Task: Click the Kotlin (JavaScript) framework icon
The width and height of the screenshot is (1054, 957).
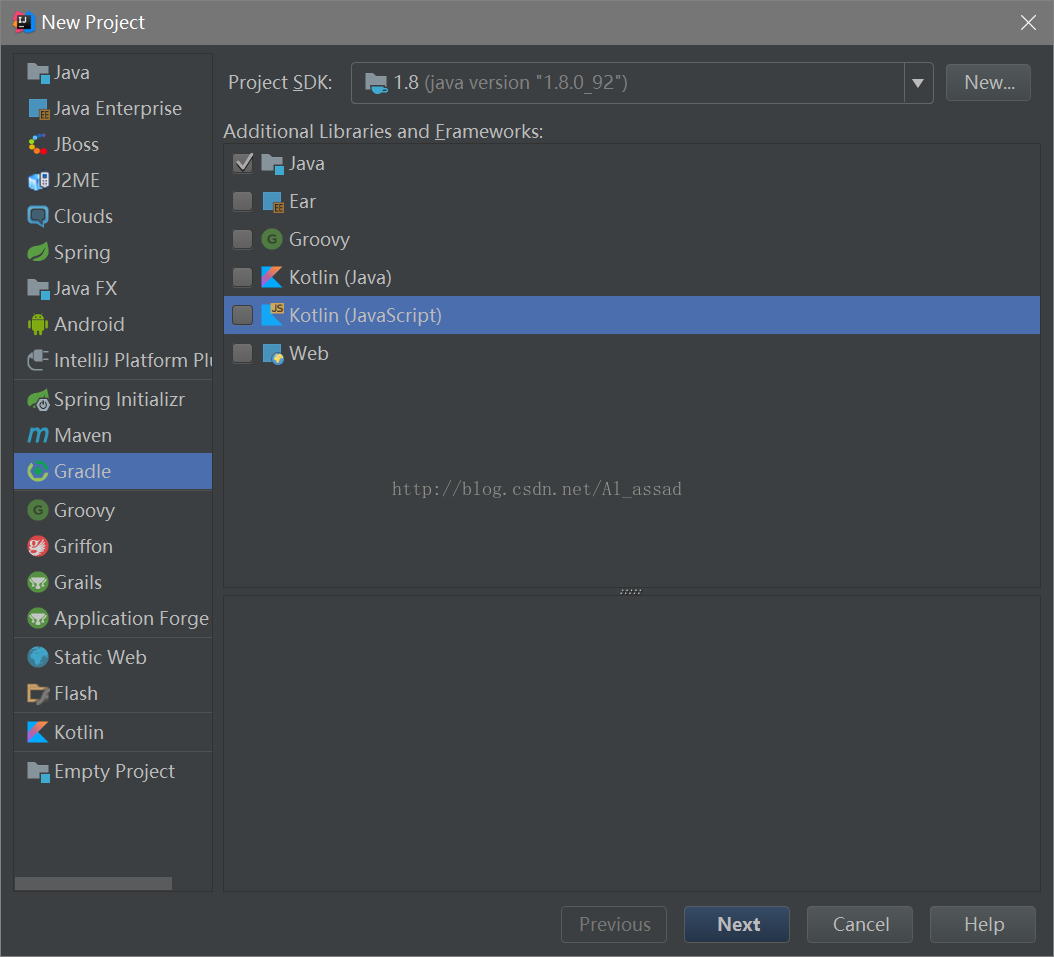Action: coord(272,315)
